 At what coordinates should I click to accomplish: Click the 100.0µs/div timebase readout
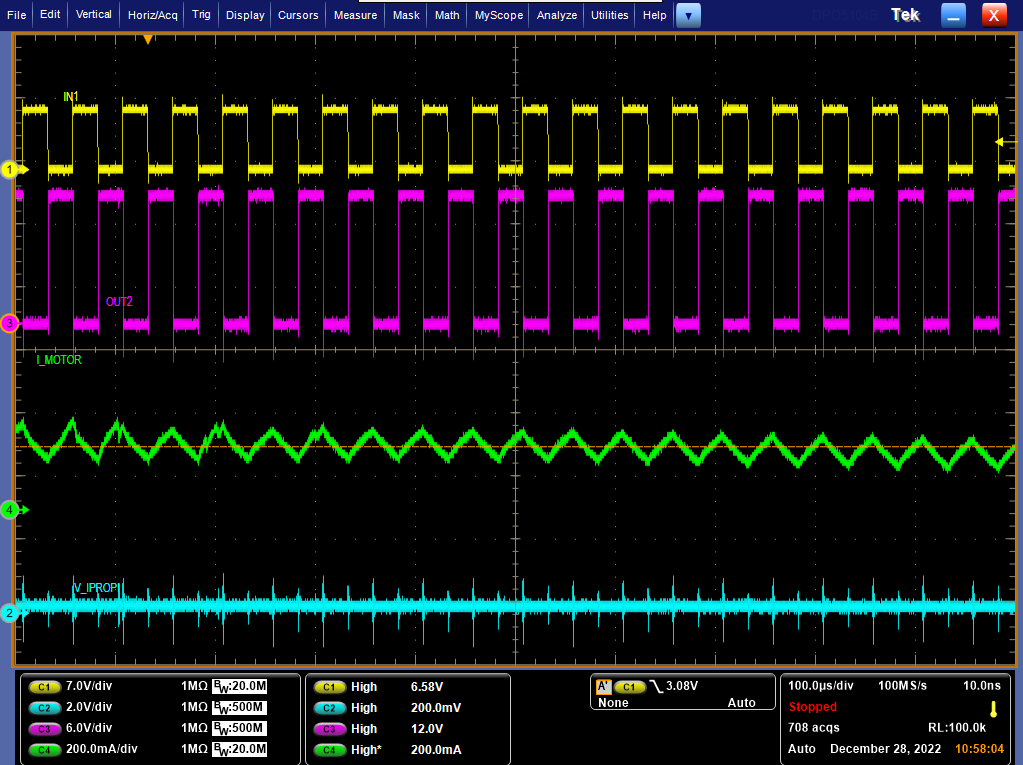[x=819, y=687]
